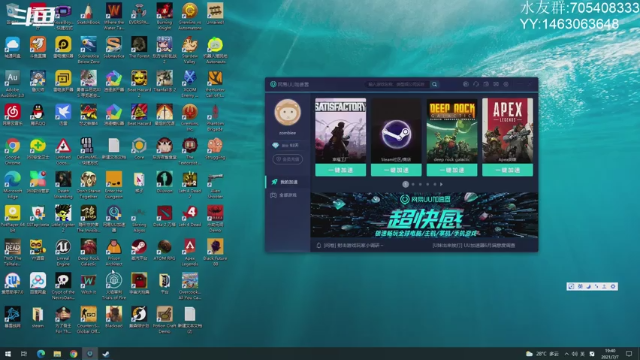640x360 pixels.
Task: Click accelerate button under Apex Legends card
Action: click(507, 170)
